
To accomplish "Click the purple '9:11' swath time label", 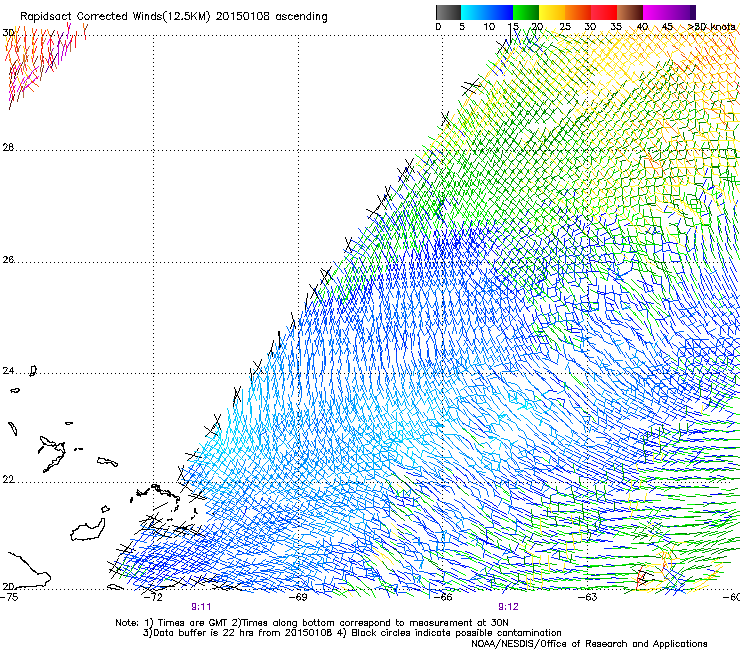I will [x=201, y=607].
